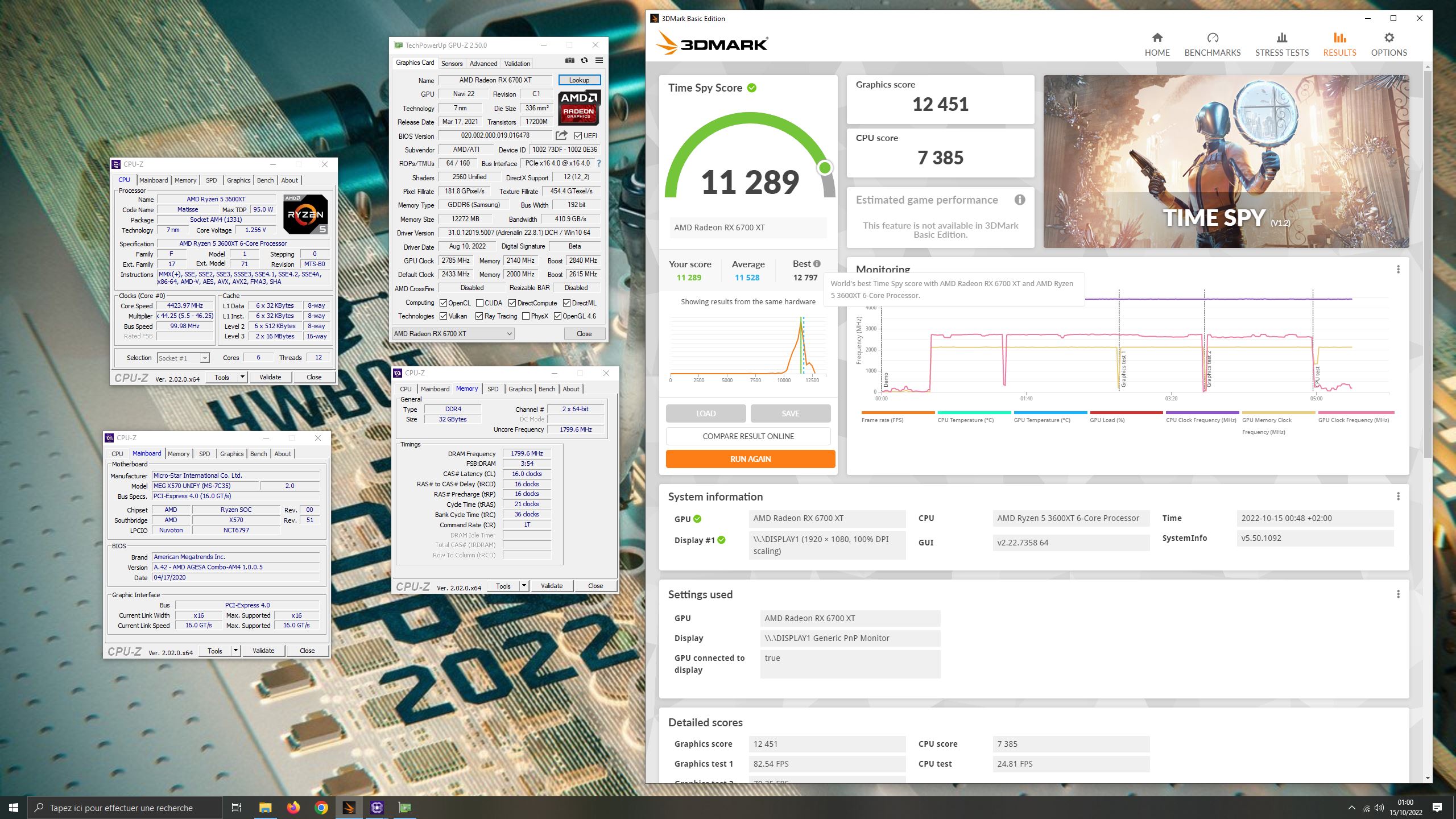Expand Tools arrow in CPU-Z CPU window
1456x819 pixels.
point(242,377)
